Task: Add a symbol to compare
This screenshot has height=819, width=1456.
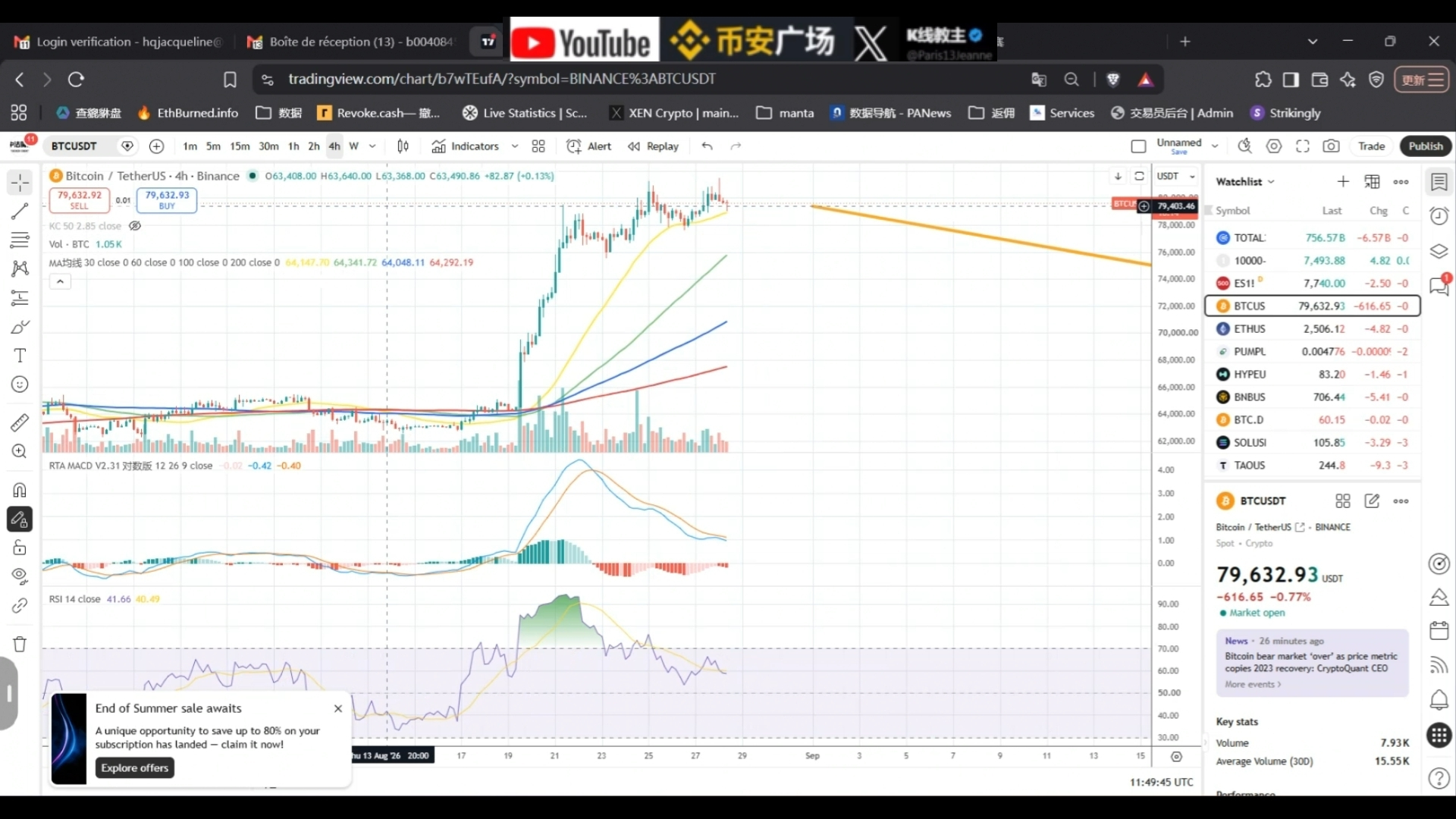Action: pos(157,146)
